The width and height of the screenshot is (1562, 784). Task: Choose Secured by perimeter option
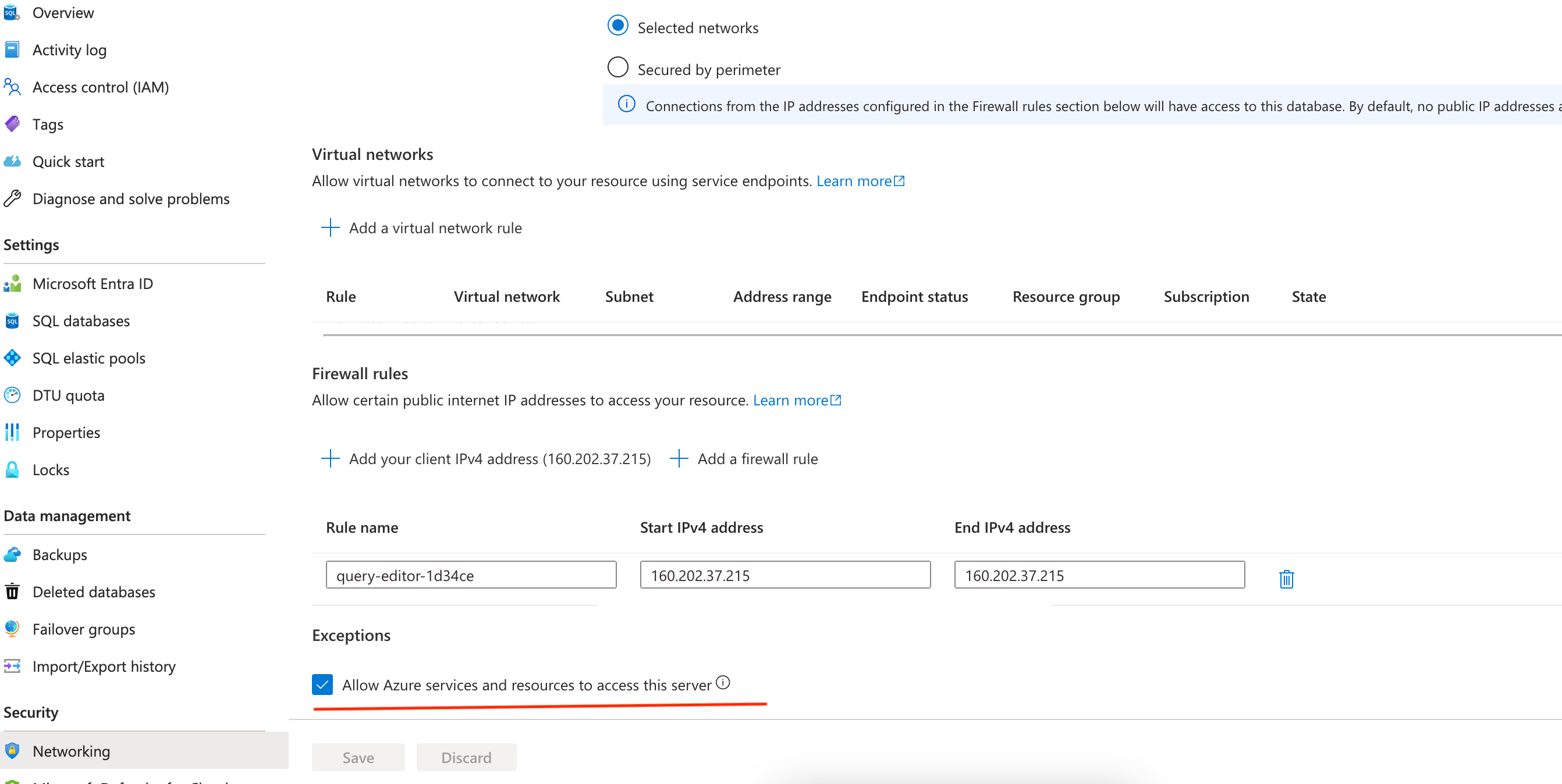point(617,67)
